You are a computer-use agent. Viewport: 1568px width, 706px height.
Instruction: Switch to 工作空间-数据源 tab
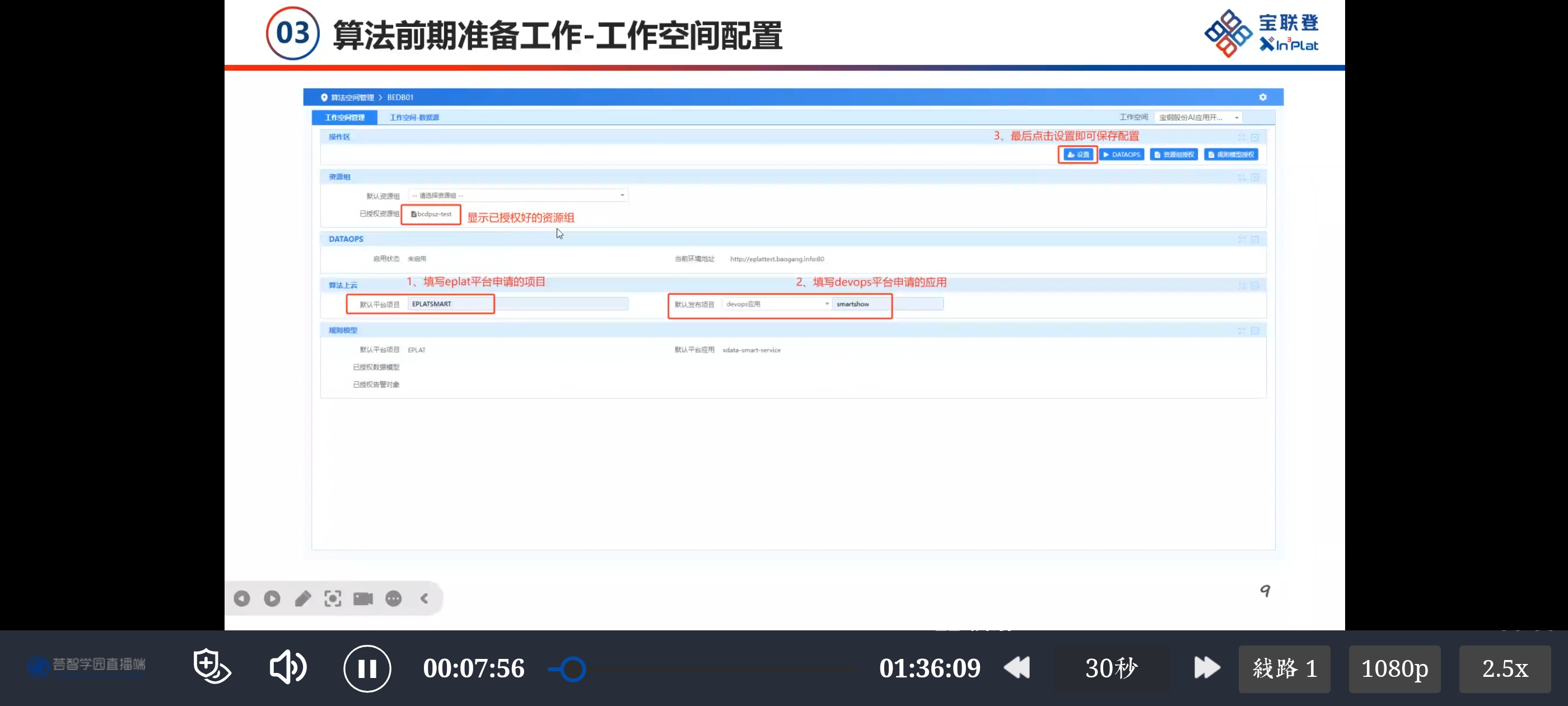[x=414, y=118]
